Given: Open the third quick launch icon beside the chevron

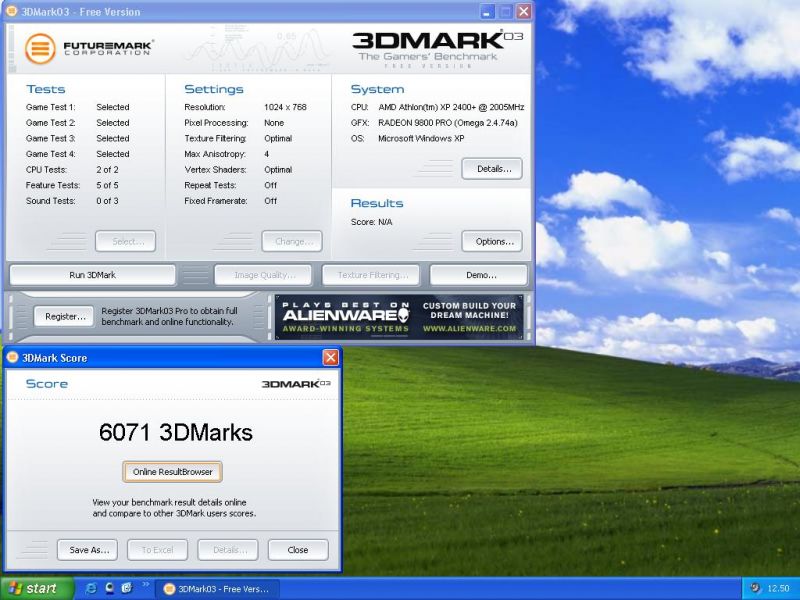Looking at the screenshot, I should point(127,588).
